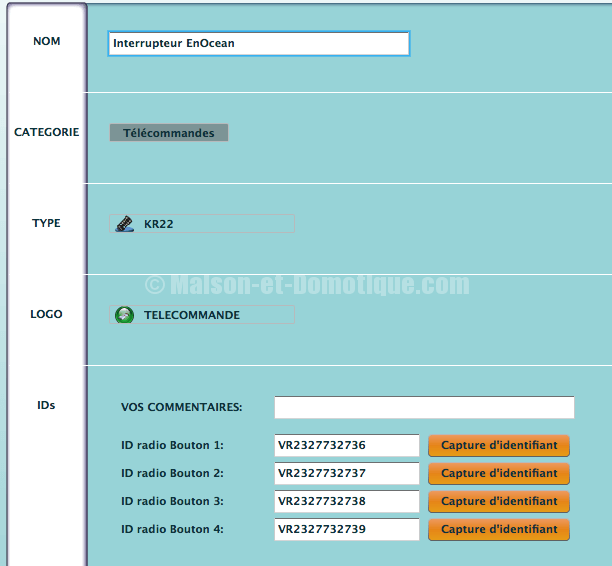Click the 'ID radio Bouton 4:' label
612x566 pixels.
pos(172,529)
